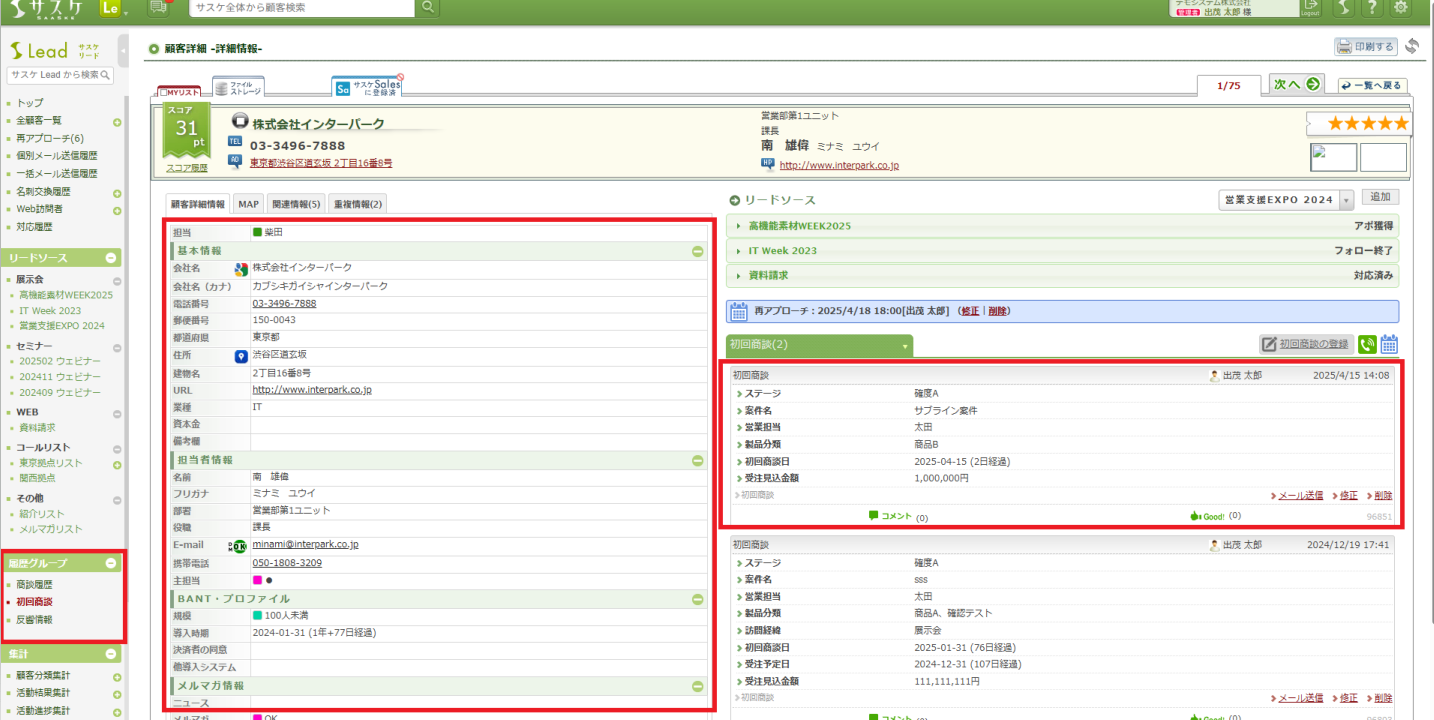The height and width of the screenshot is (720, 1434).
Task: Click the refresh arrows icon beside print
Action: [1412, 46]
